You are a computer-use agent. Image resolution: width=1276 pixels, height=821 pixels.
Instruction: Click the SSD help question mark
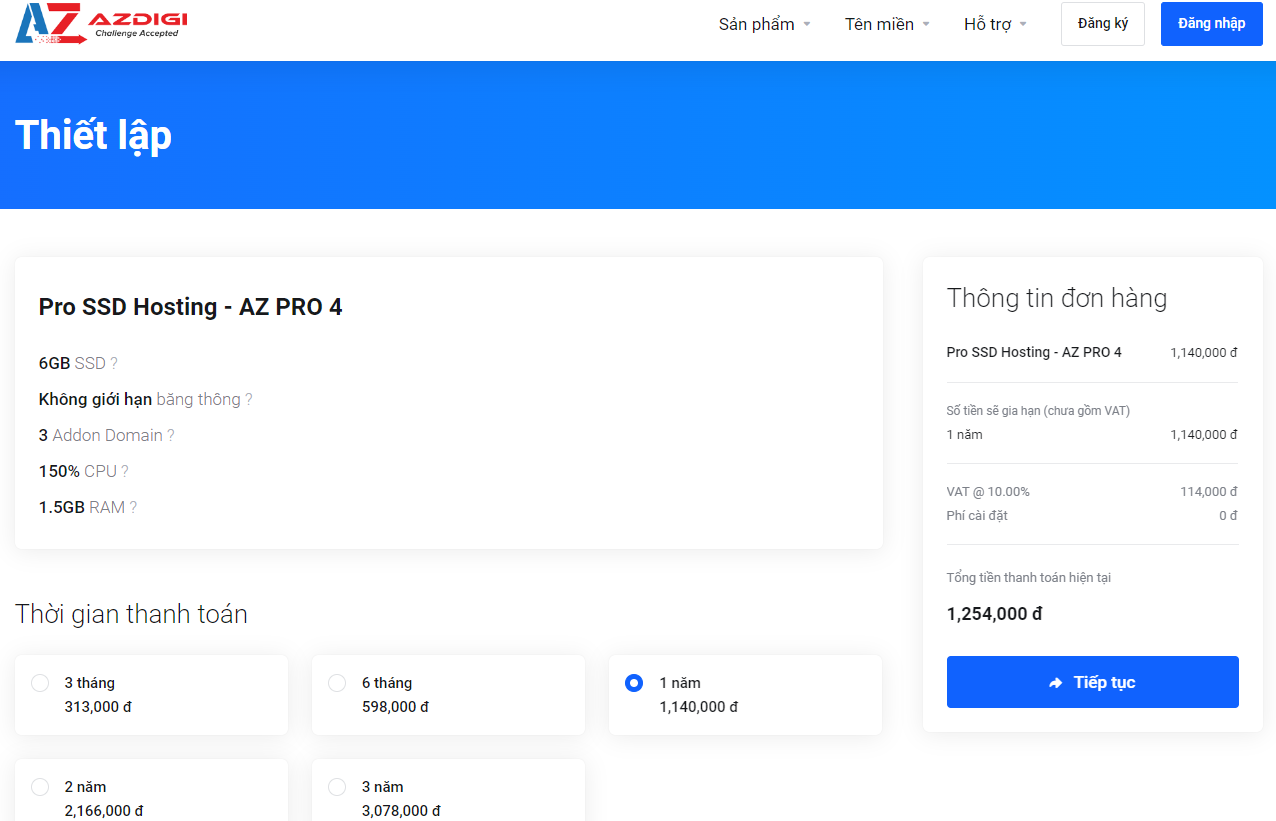pyautogui.click(x=114, y=364)
